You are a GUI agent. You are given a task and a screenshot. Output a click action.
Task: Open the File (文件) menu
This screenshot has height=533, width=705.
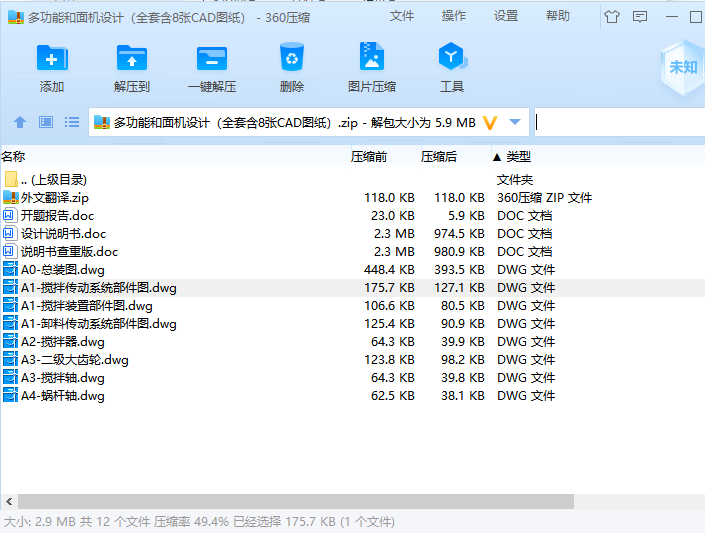[x=402, y=16]
